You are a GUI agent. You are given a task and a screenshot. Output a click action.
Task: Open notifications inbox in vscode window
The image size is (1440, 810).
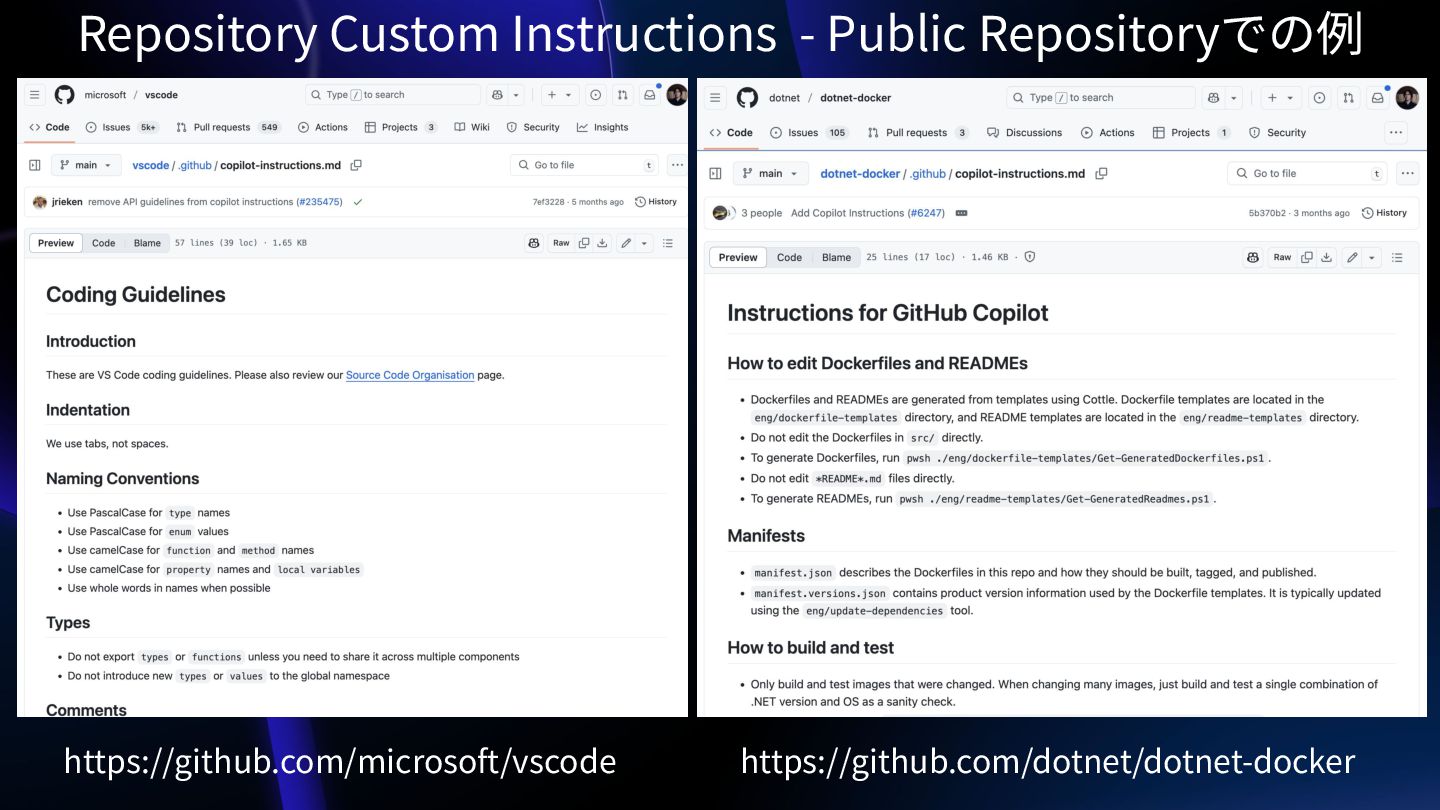[x=650, y=95]
